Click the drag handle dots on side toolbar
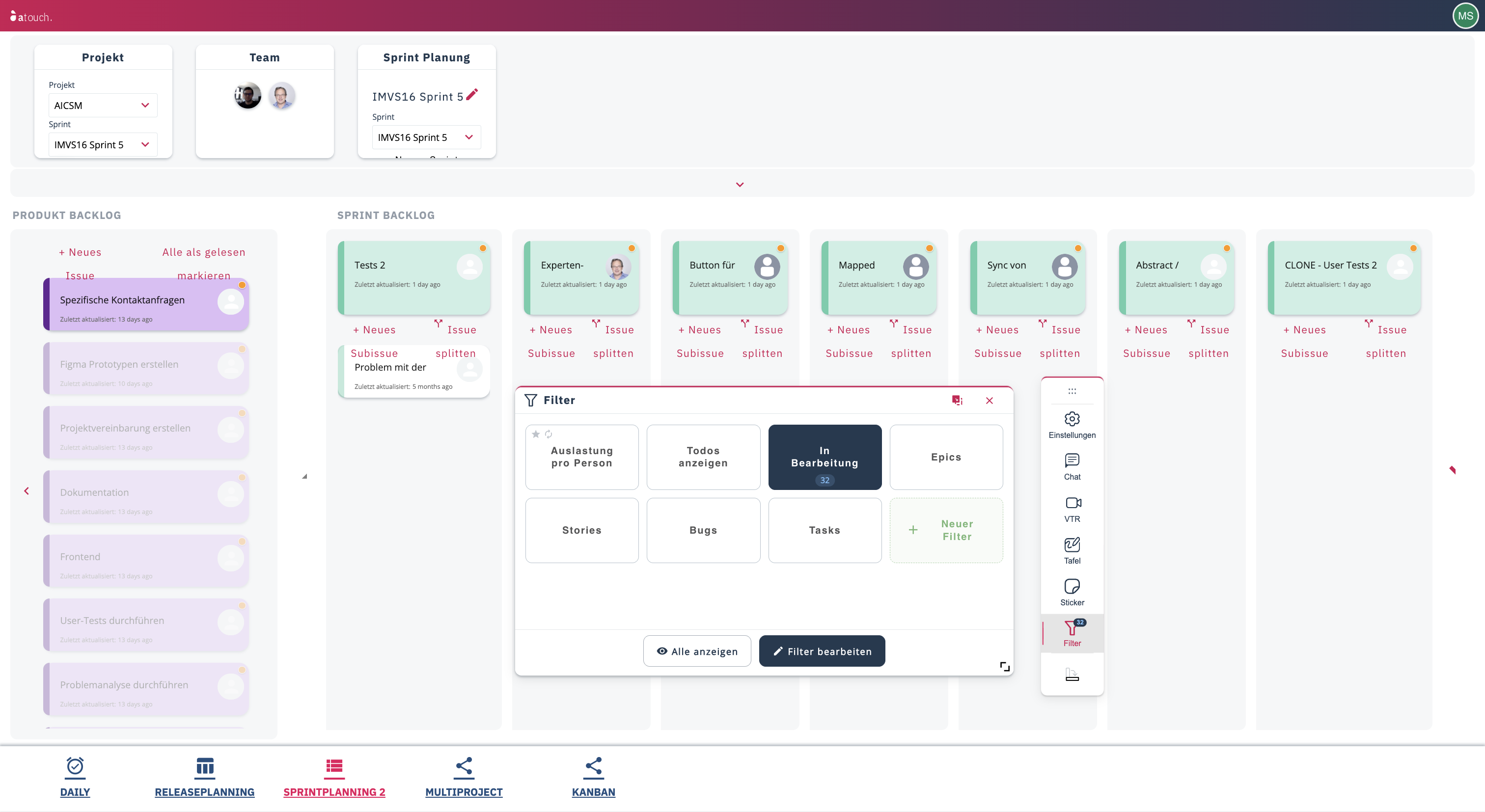The image size is (1485, 812). [1072, 391]
